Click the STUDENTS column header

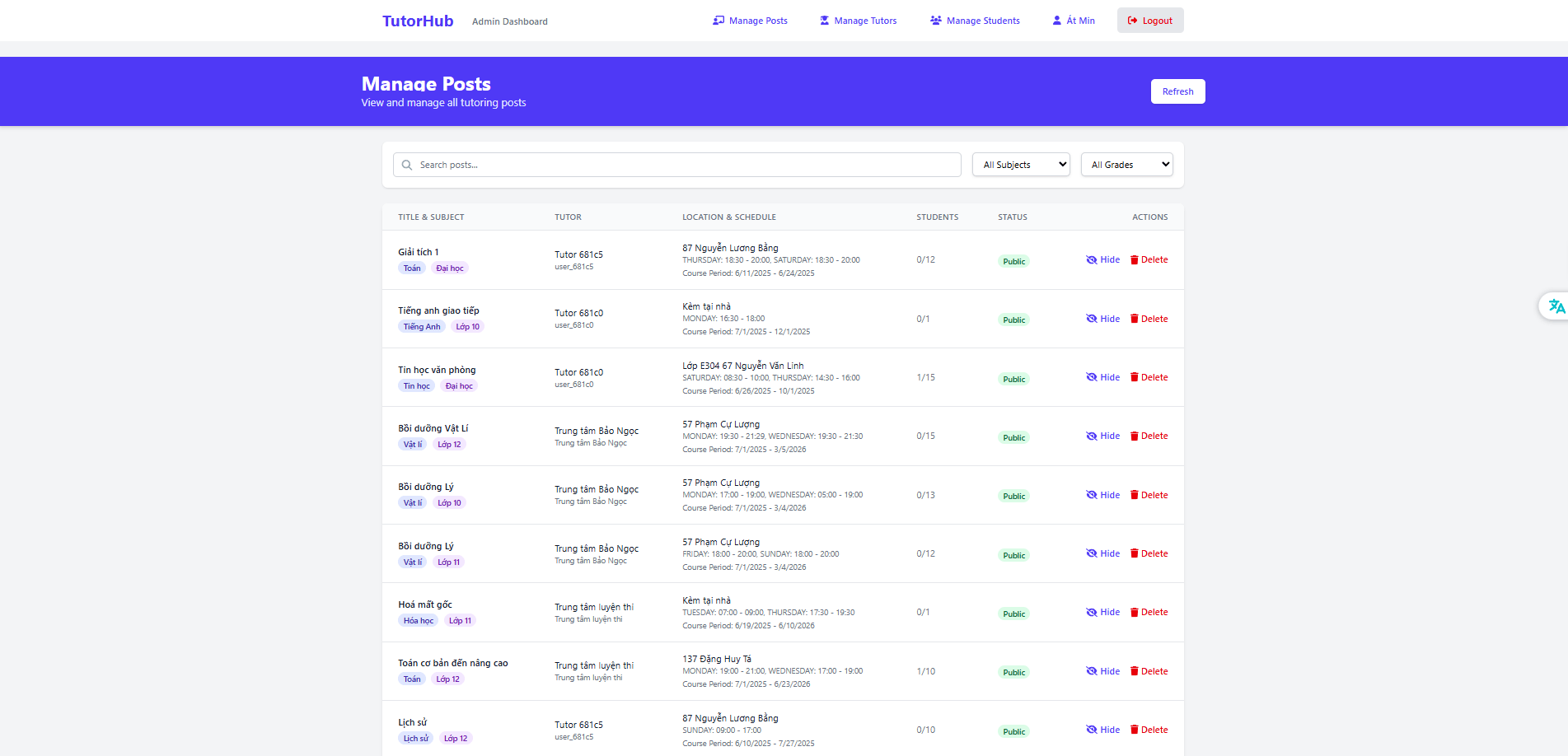pyautogui.click(x=938, y=217)
